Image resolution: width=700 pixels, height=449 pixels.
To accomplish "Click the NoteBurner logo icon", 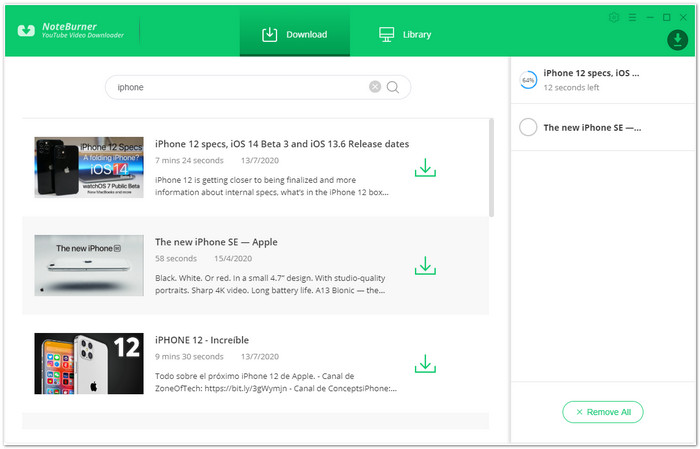I will (26, 30).
